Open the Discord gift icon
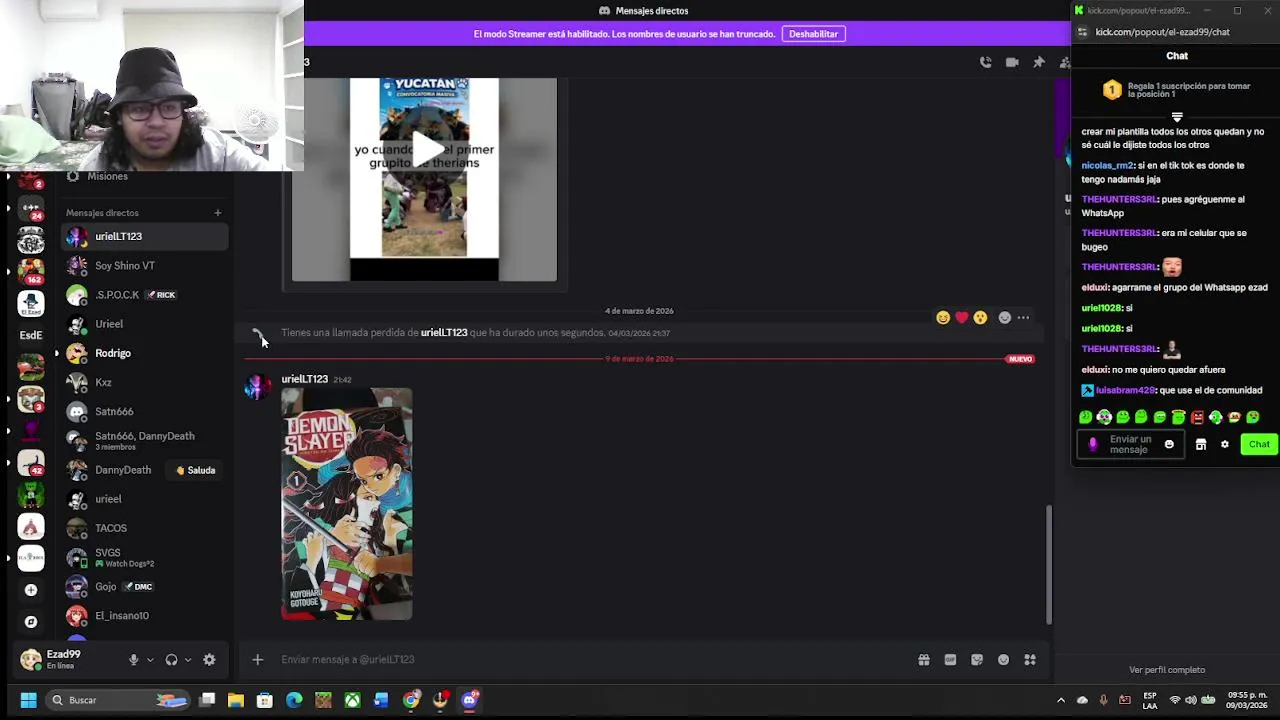 tap(924, 660)
